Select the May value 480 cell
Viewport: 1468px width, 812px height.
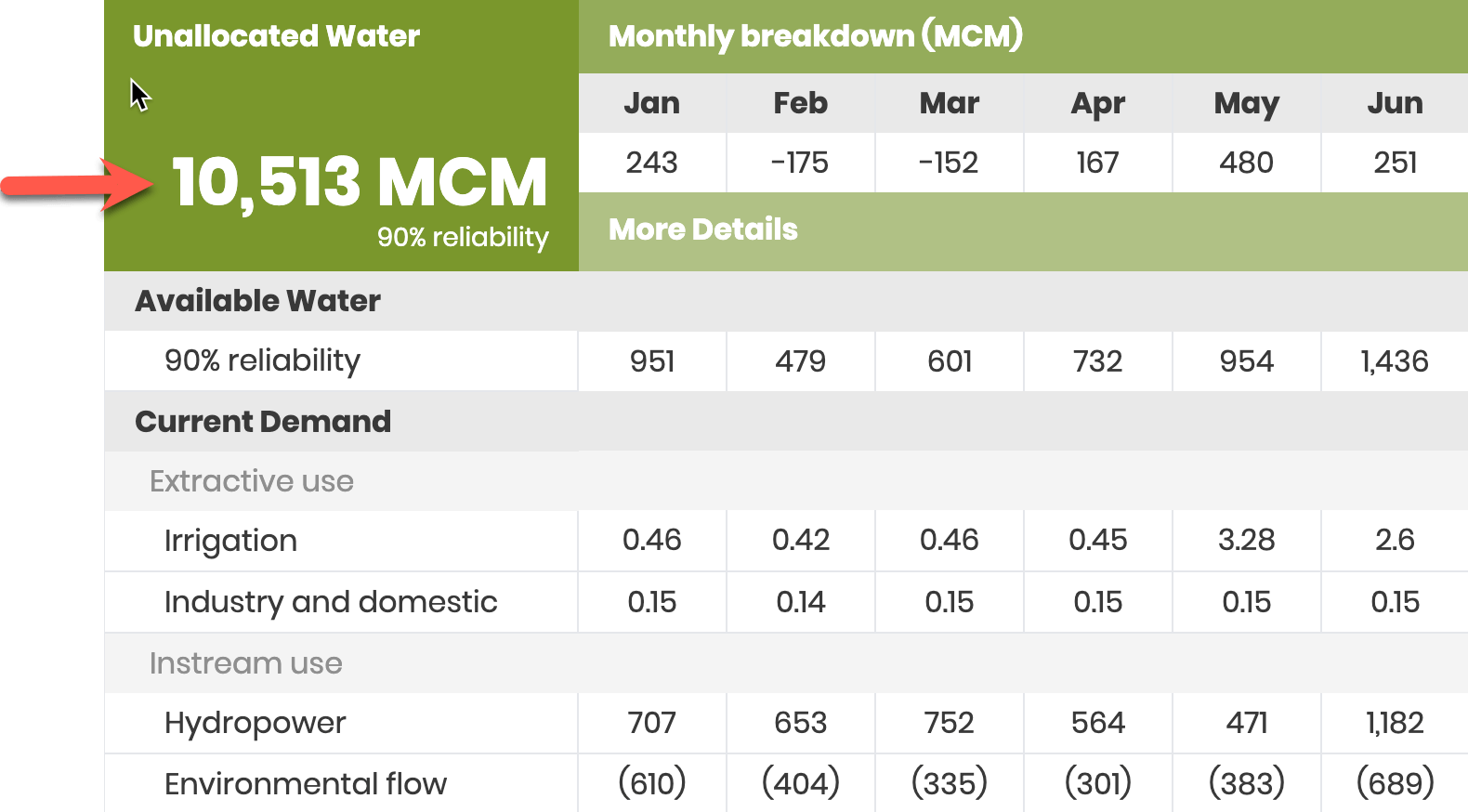click(x=1246, y=162)
